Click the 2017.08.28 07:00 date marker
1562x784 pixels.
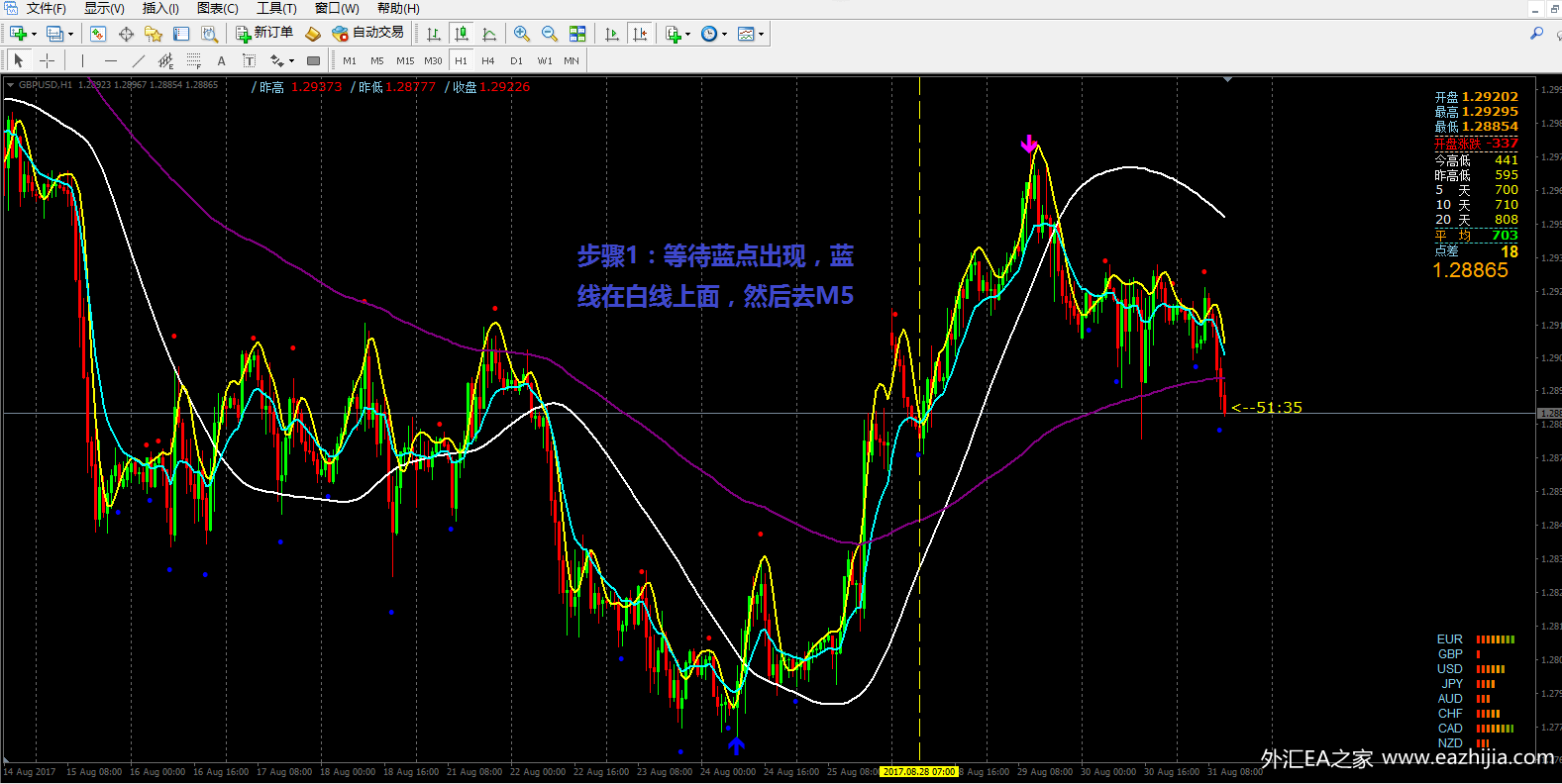[919, 771]
